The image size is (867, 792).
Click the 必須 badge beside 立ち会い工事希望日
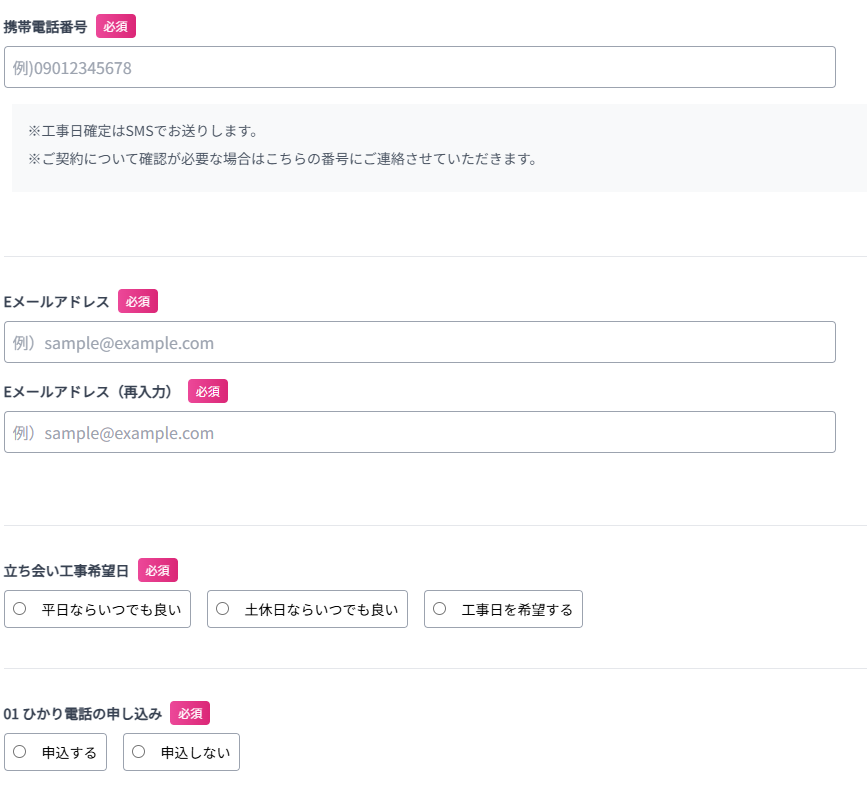point(158,570)
